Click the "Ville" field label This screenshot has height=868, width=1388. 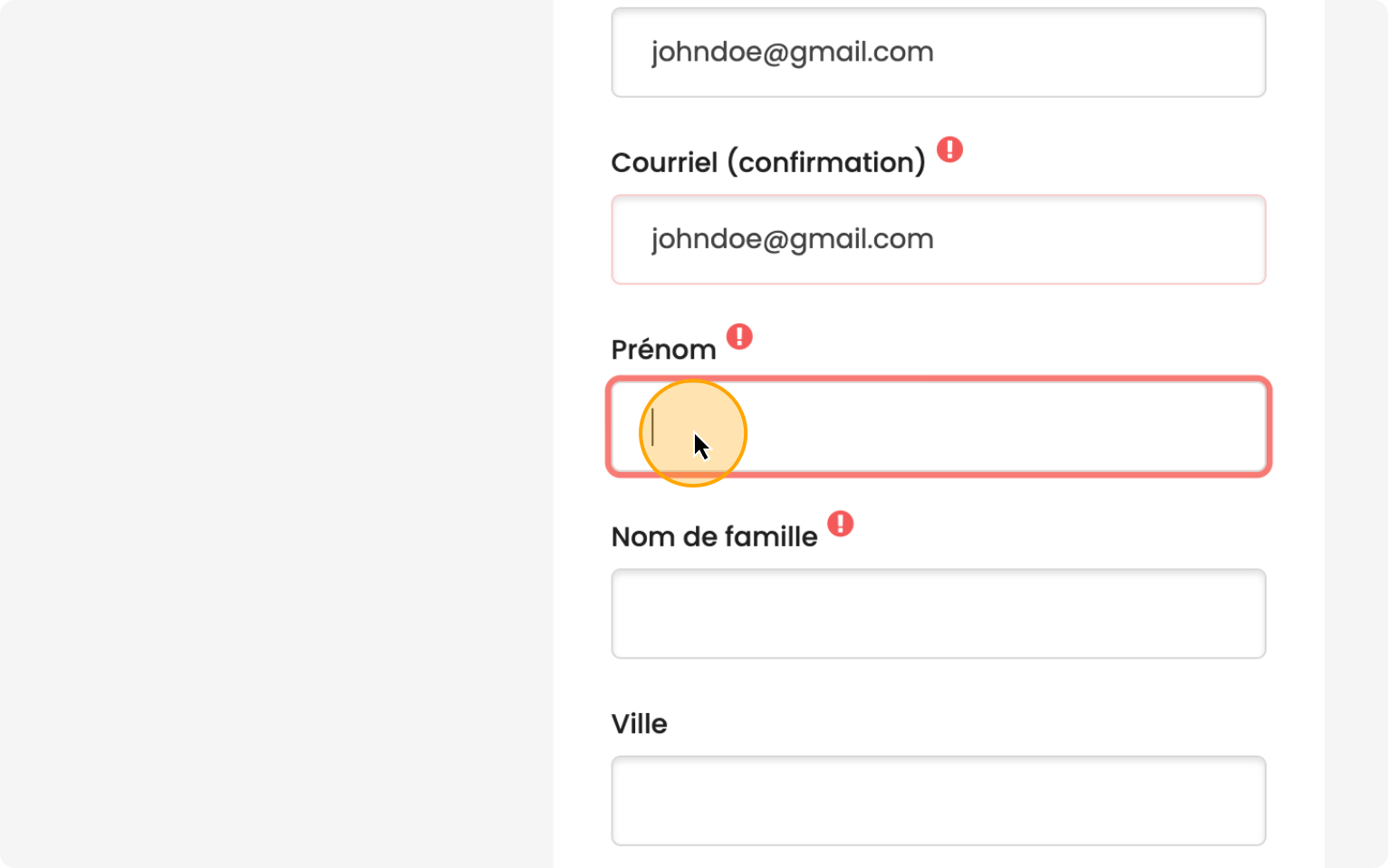(x=639, y=724)
